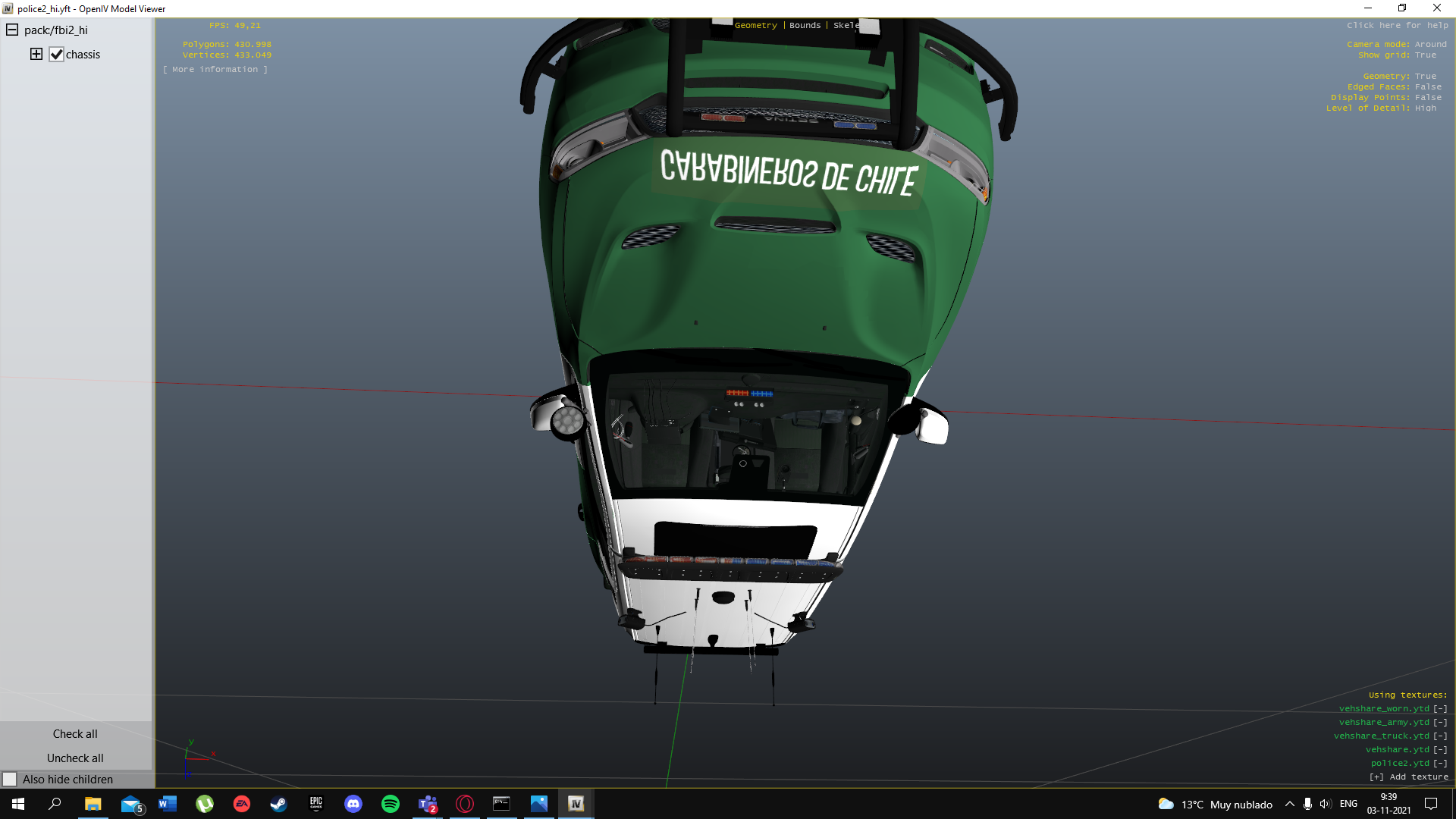Viewport: 1456px width, 819px height.
Task: Open Discord taskbar icon
Action: [353, 804]
